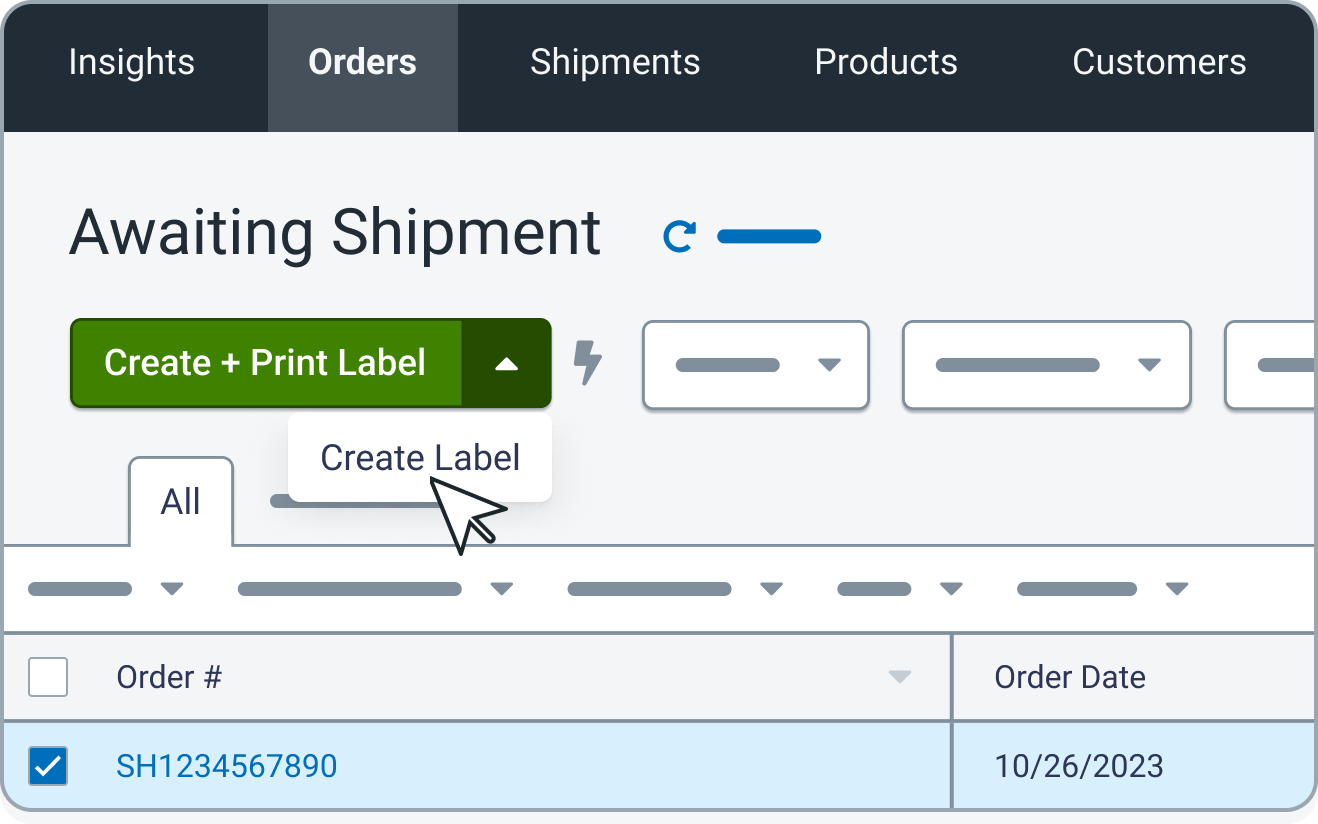The width and height of the screenshot is (1318, 824).
Task: Switch to the Shipments tab
Action: [614, 62]
